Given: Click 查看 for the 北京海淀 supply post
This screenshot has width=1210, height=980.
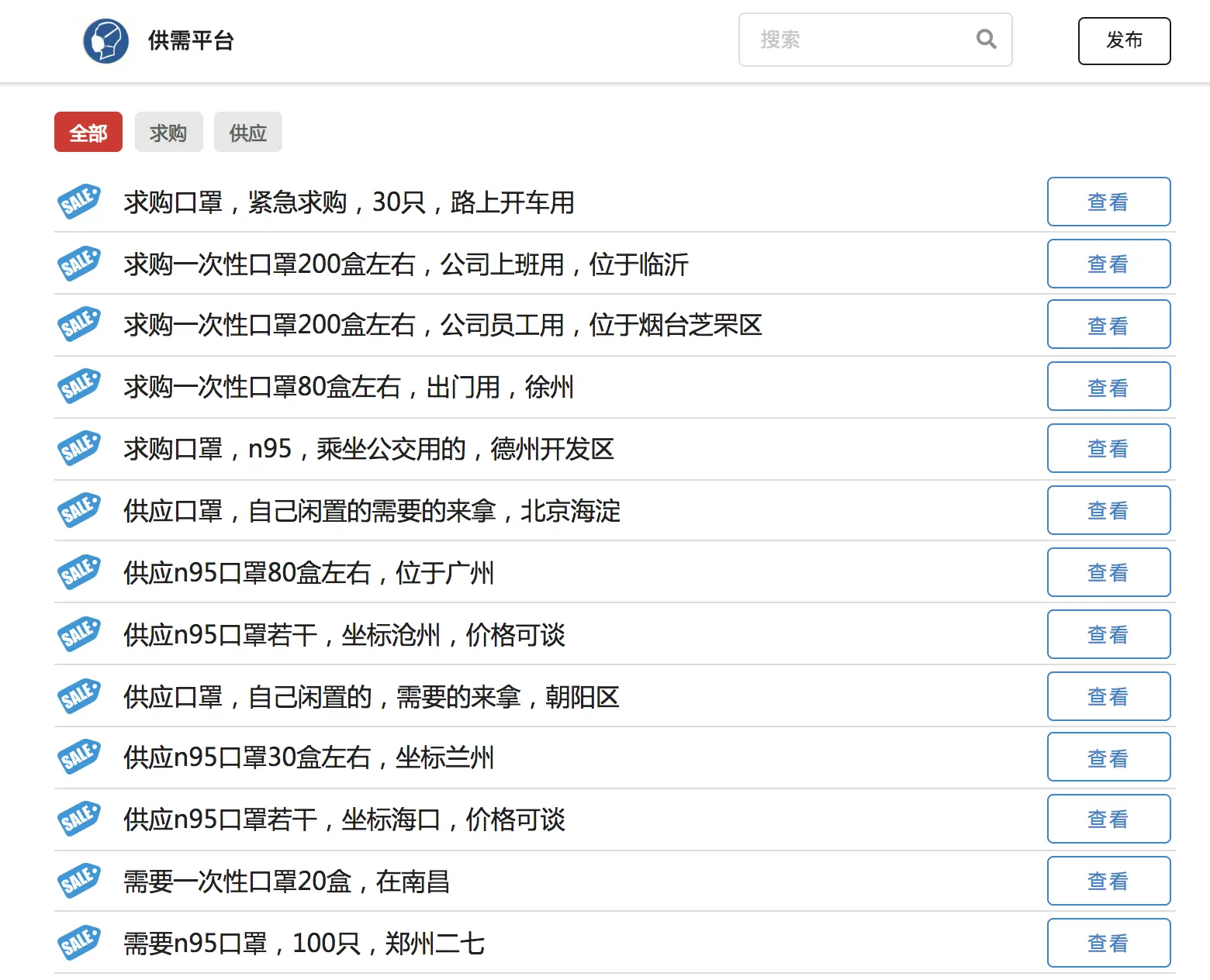Looking at the screenshot, I should pyautogui.click(x=1108, y=510).
